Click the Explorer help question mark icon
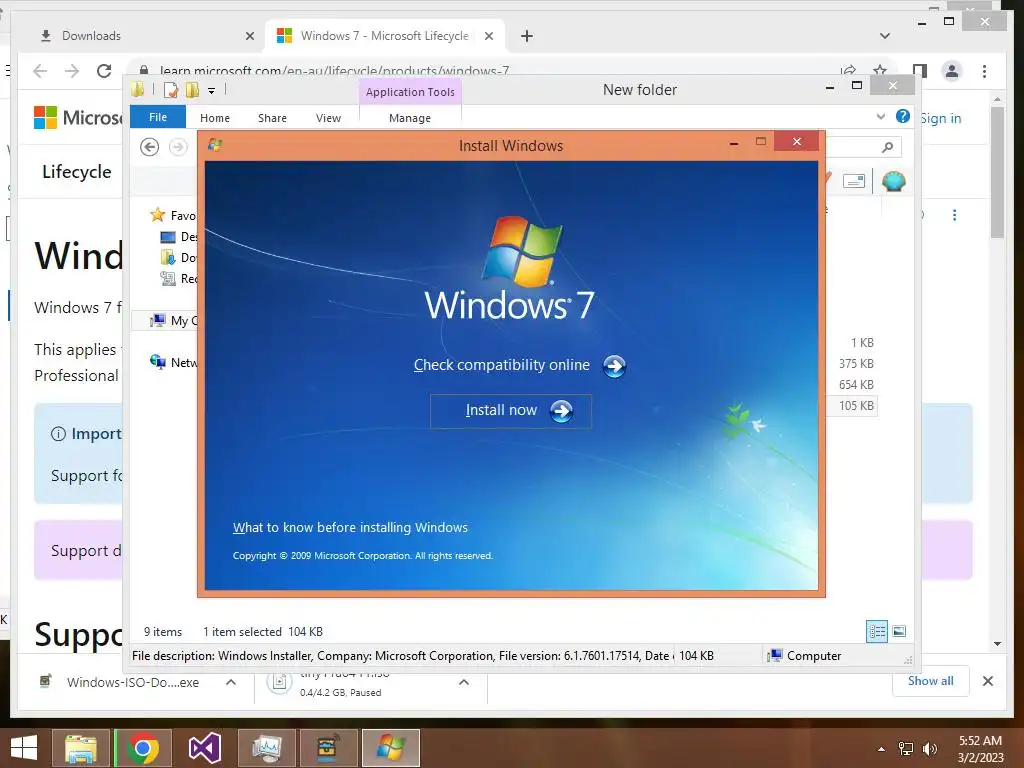Screen dimensions: 1024x768 click(x=903, y=116)
